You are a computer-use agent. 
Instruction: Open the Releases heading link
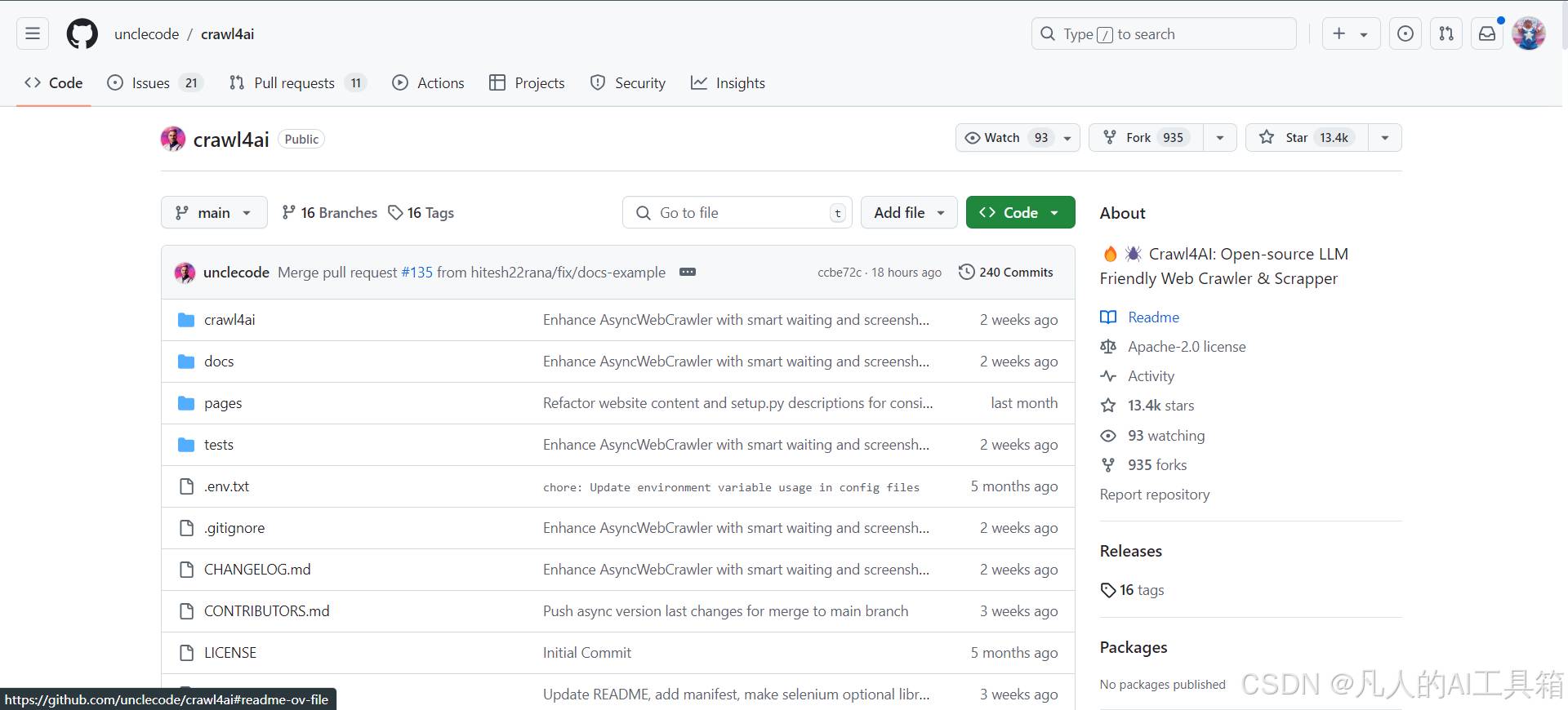(1131, 551)
